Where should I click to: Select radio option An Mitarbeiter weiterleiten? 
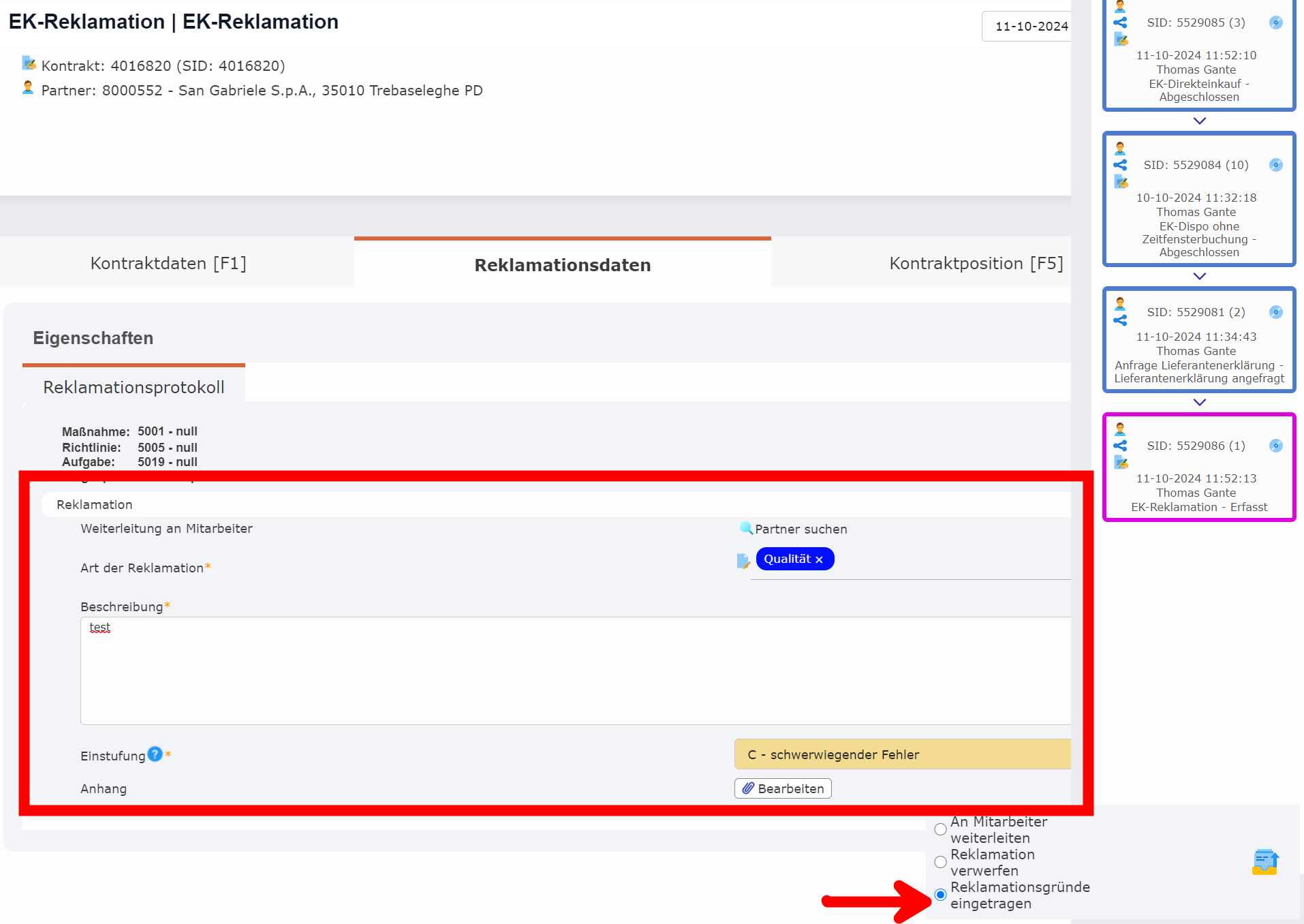[940, 829]
